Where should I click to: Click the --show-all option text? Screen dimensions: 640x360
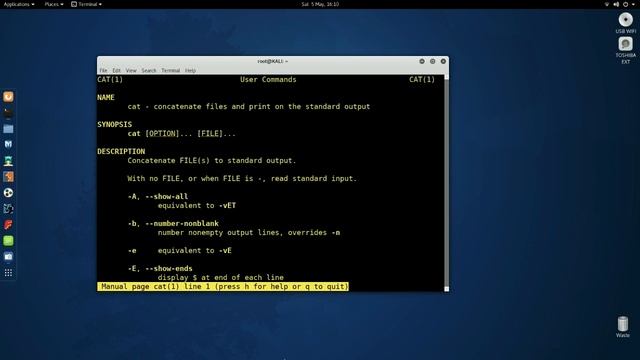[167, 196]
